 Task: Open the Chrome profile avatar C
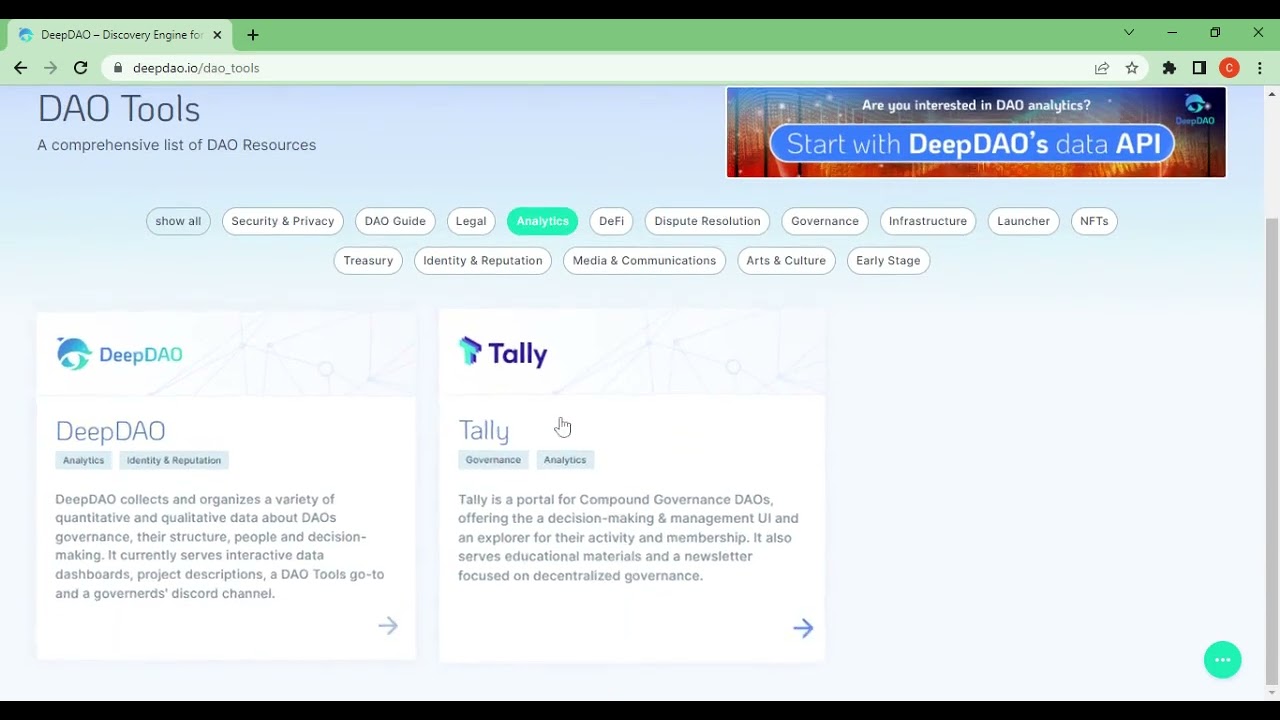pyautogui.click(x=1229, y=68)
